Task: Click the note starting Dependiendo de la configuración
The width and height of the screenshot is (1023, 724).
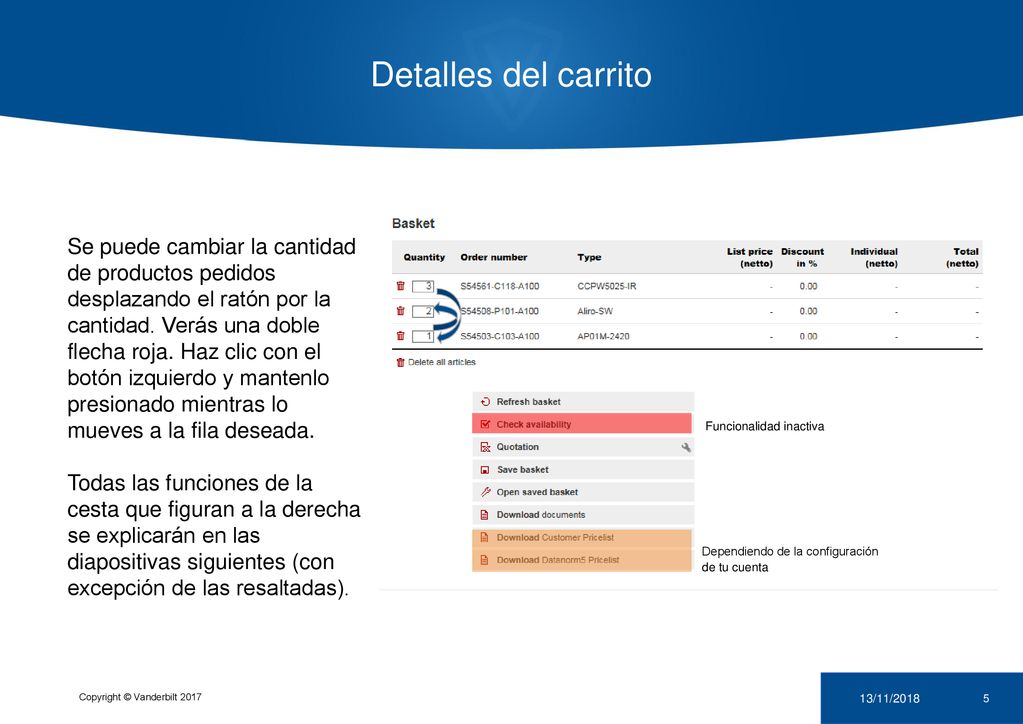Action: click(x=790, y=559)
